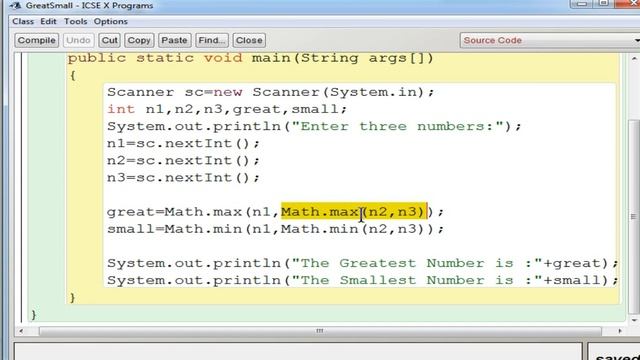The height and width of the screenshot is (360, 640).
Task: Click the BlueJ icon in title bar
Action: tap(16, 5)
